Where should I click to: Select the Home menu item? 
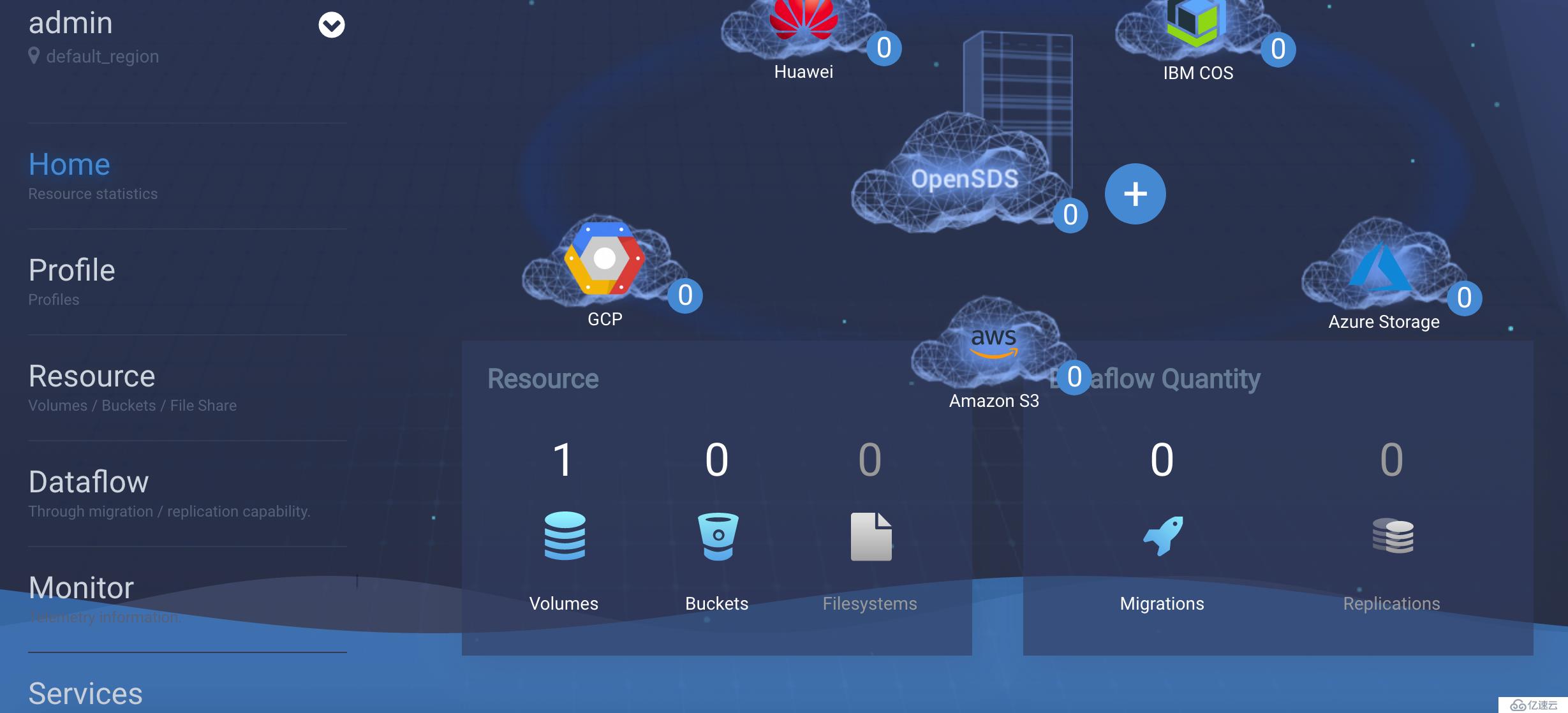point(69,162)
